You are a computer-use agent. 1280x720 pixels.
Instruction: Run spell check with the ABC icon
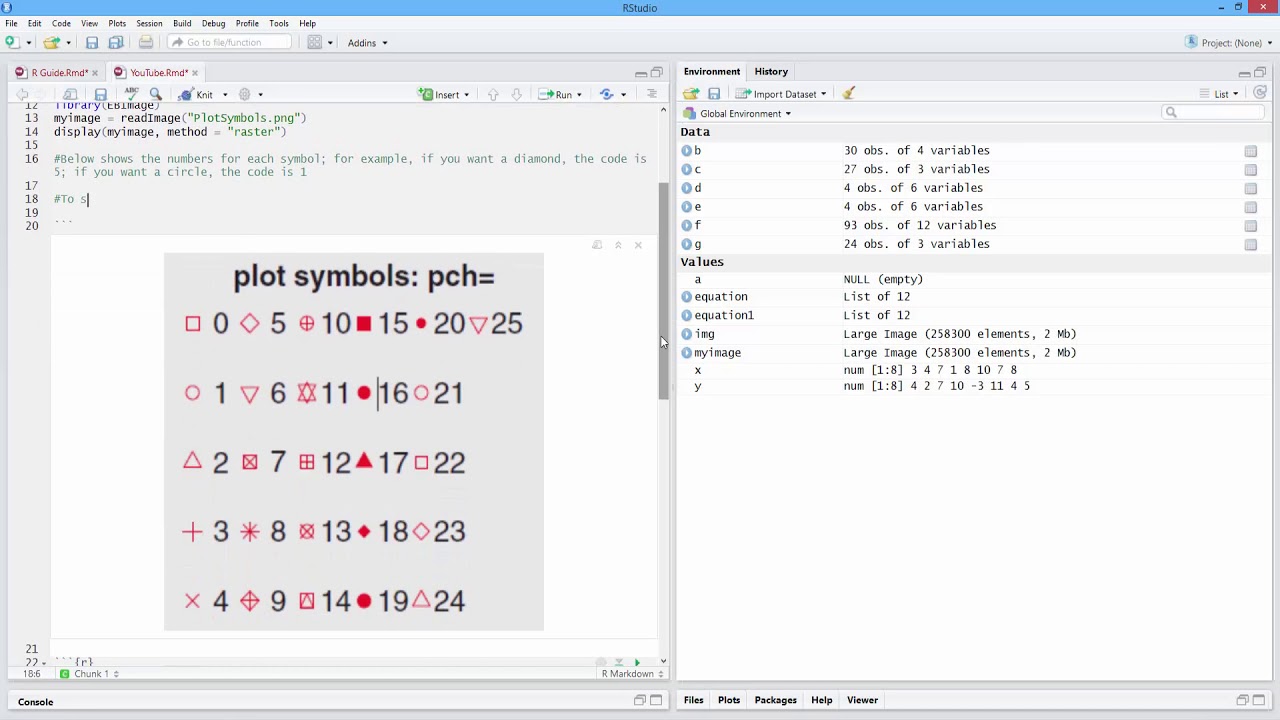pos(131,94)
